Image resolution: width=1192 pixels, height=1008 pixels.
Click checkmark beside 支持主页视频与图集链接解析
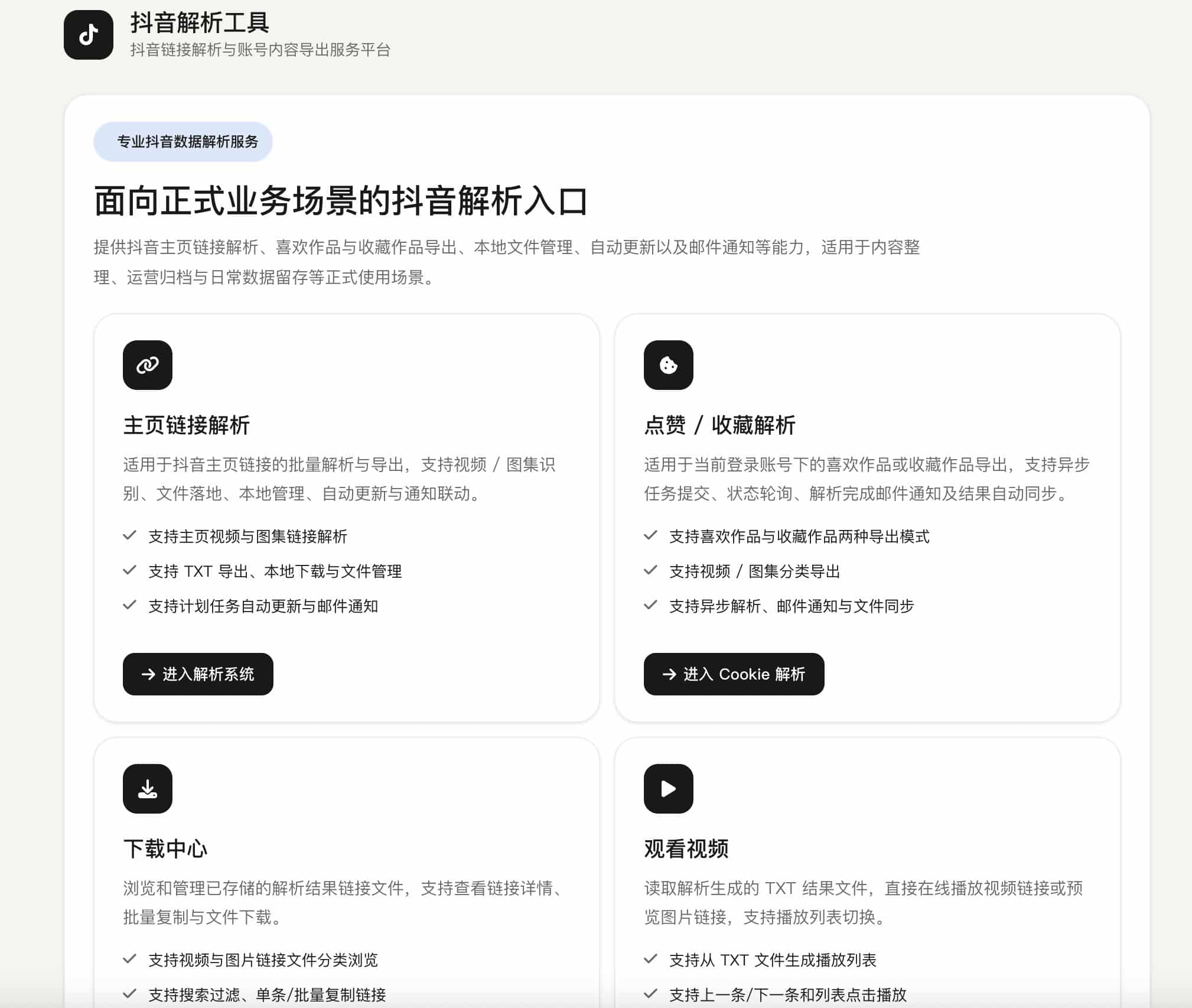tap(130, 536)
